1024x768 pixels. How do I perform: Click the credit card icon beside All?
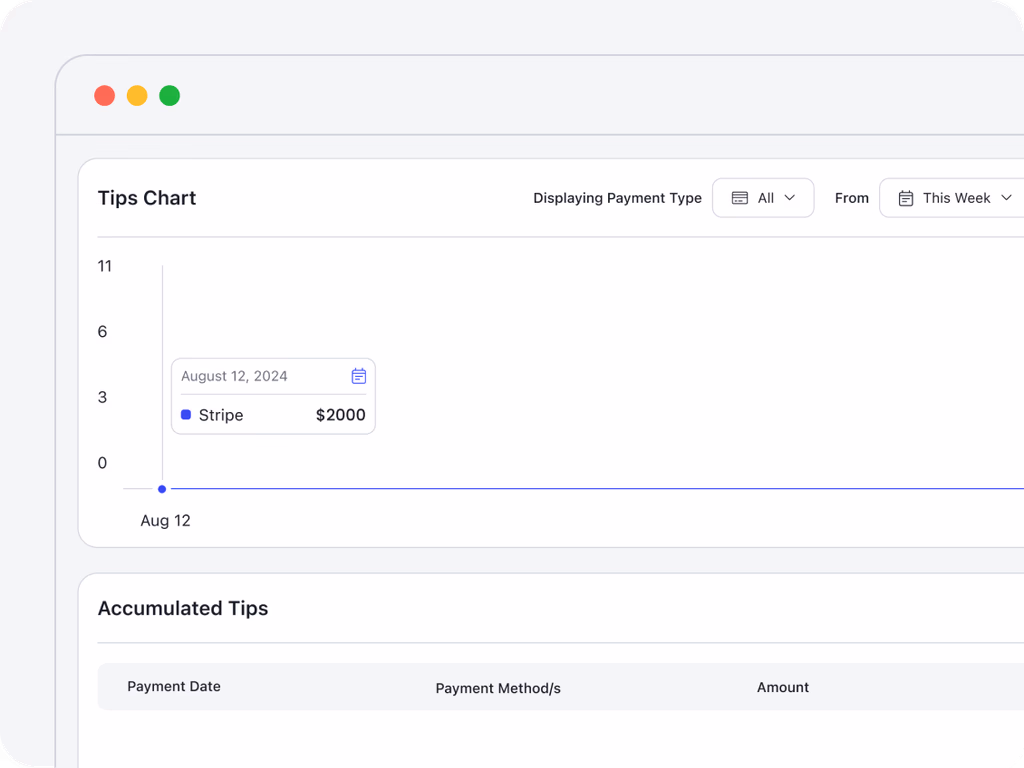[x=740, y=198]
